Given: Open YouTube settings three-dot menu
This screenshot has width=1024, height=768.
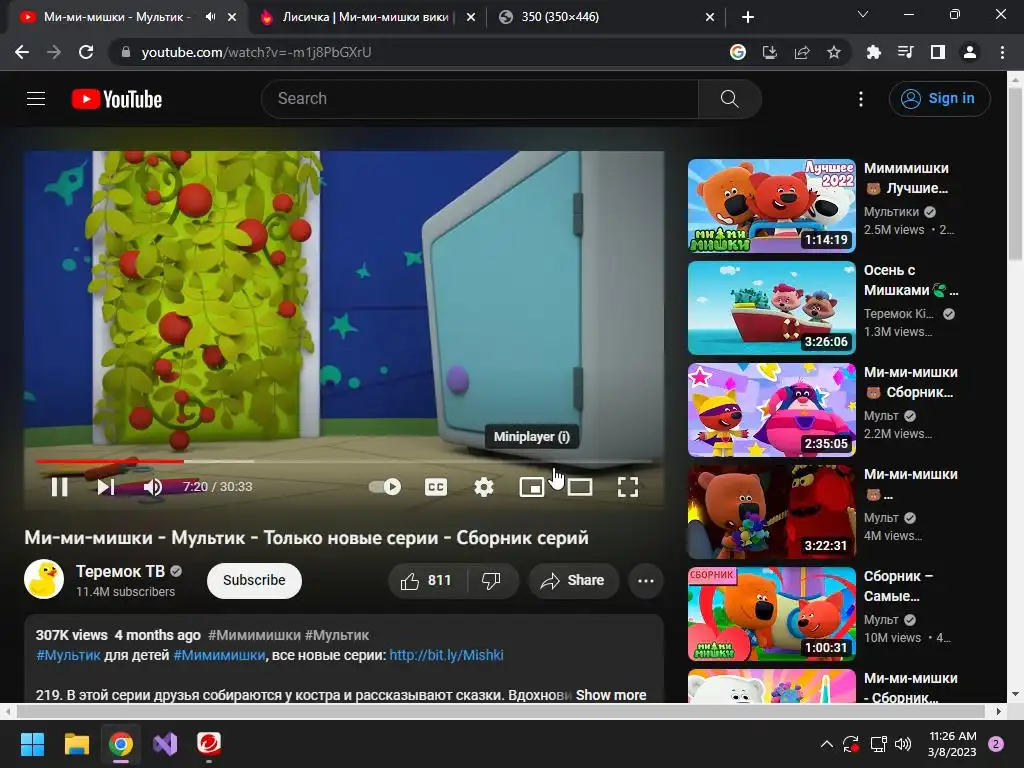Looking at the screenshot, I should tap(861, 99).
